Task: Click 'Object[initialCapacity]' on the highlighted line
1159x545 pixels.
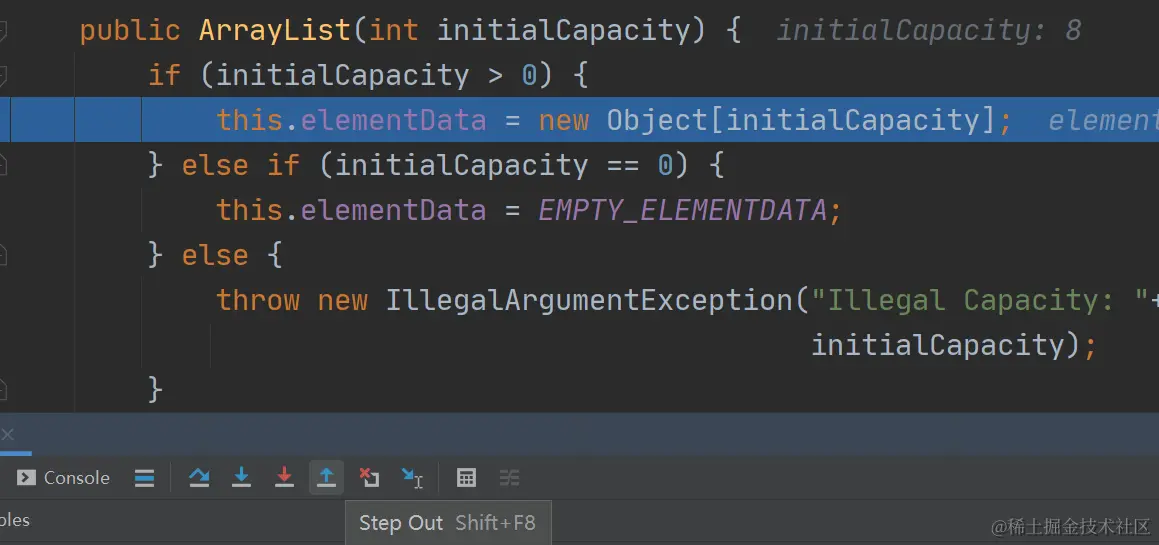Action: click(x=802, y=120)
